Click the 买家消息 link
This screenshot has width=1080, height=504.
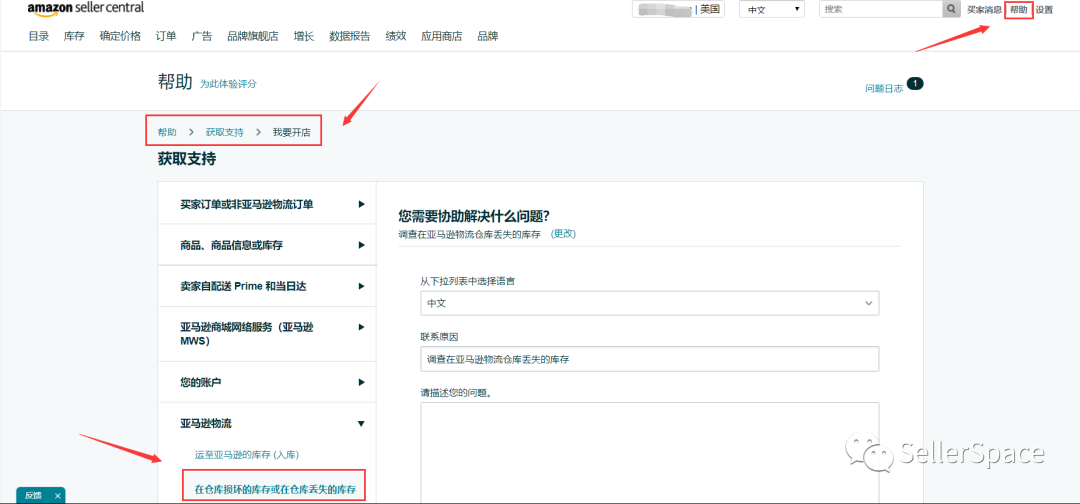pyautogui.click(x=984, y=10)
